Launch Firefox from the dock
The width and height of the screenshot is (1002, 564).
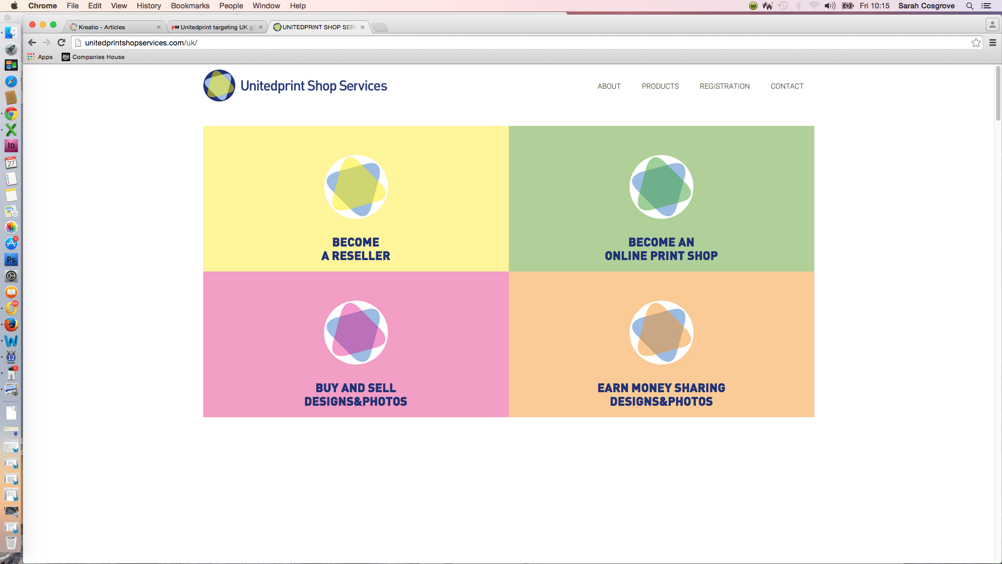(11, 324)
